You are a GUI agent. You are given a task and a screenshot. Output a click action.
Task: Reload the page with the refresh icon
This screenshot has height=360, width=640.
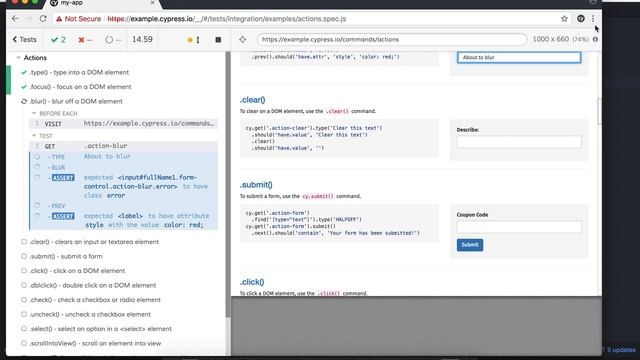coord(43,19)
